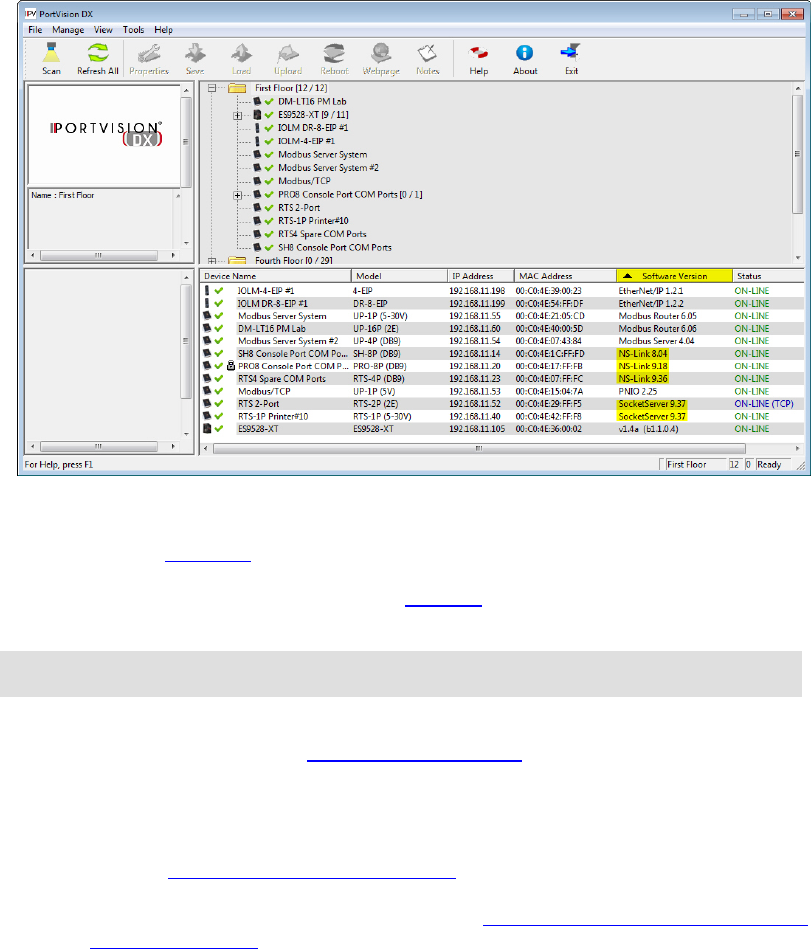Sort by Model column header

(x=399, y=276)
